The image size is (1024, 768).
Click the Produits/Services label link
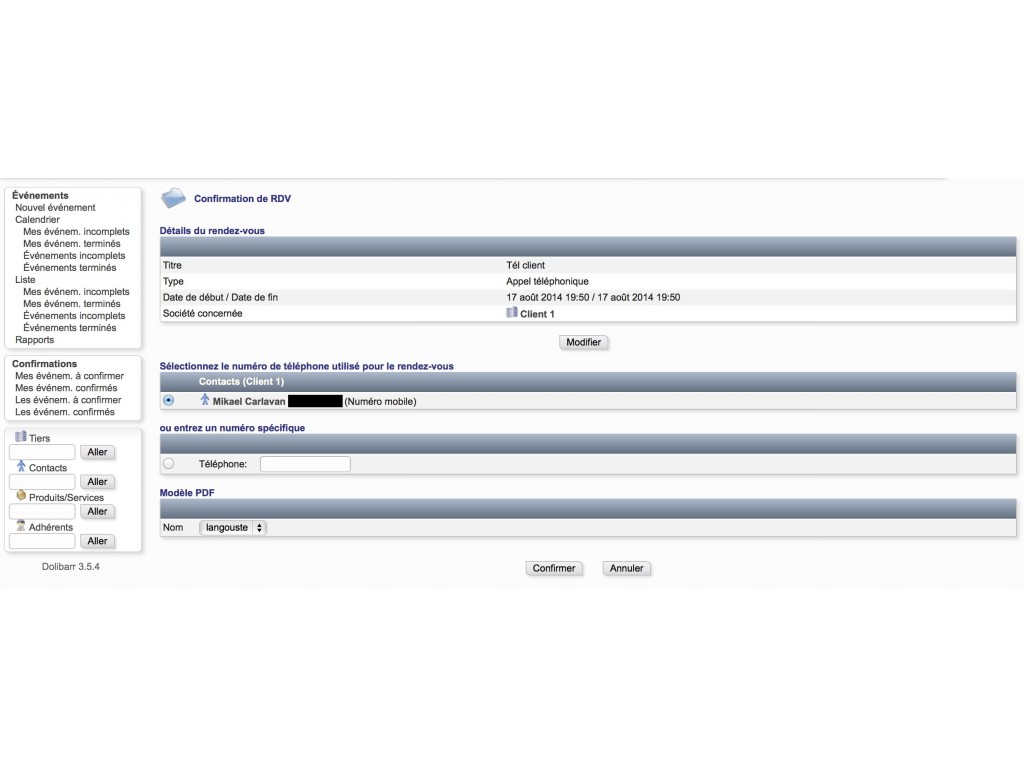point(66,498)
